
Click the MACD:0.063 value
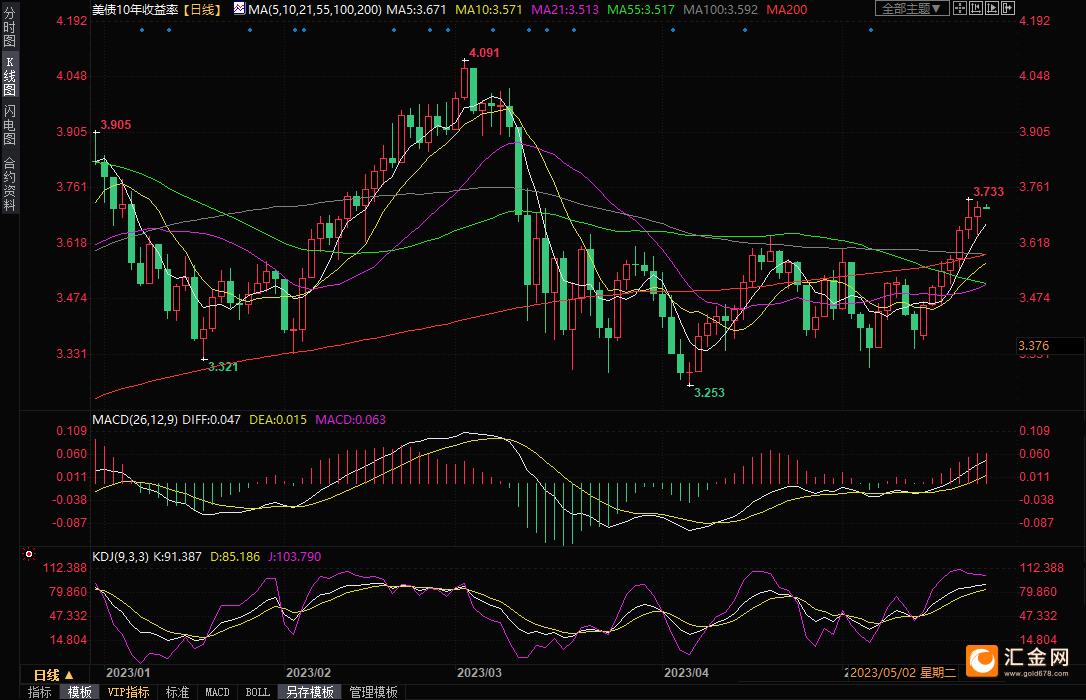tap(350, 420)
